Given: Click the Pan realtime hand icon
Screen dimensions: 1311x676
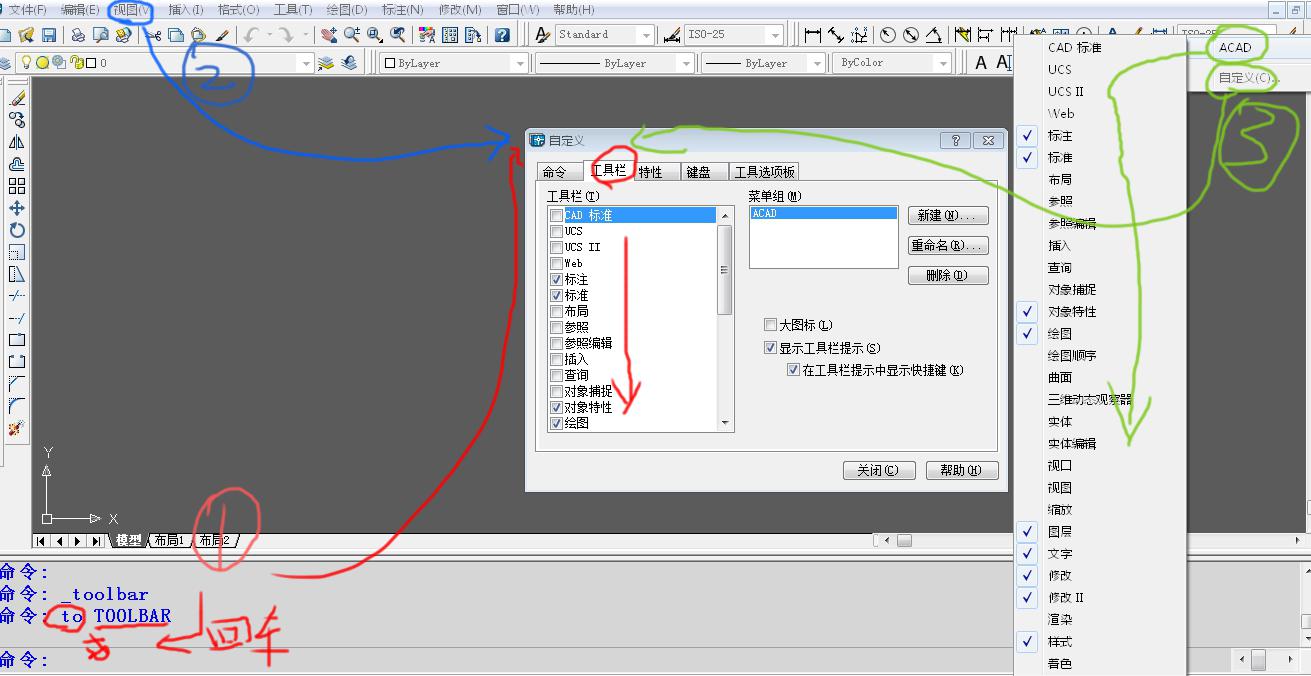Looking at the screenshot, I should (329, 35).
